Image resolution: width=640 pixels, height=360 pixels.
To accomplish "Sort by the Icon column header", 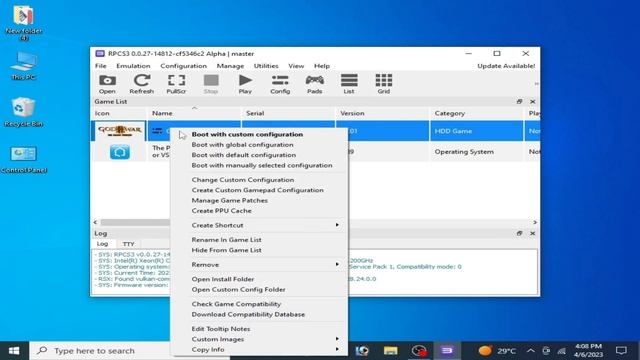I will click(x=119, y=113).
